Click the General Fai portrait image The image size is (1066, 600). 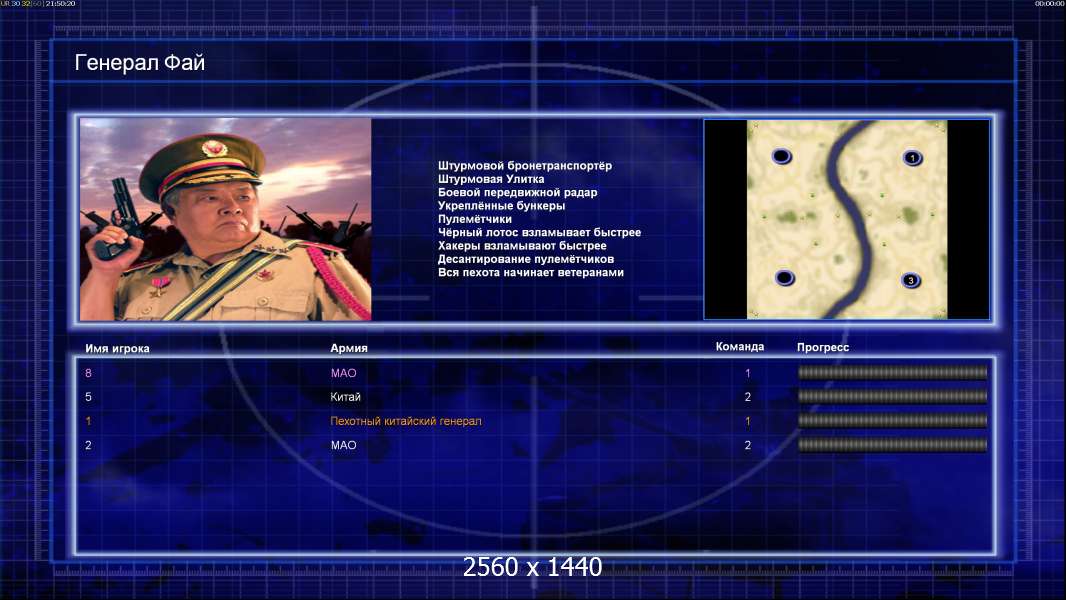point(226,219)
